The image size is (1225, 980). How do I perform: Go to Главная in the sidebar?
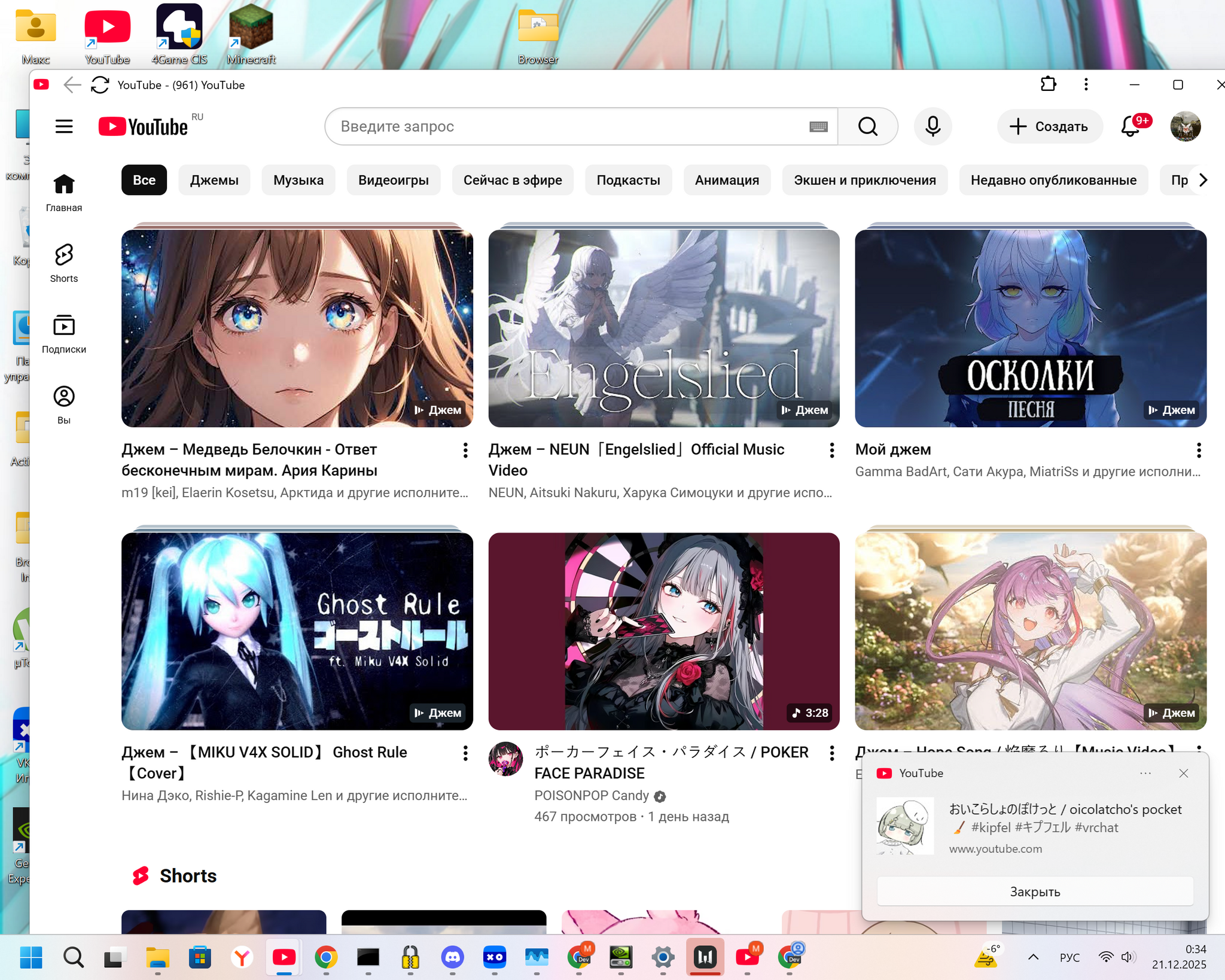click(x=64, y=193)
